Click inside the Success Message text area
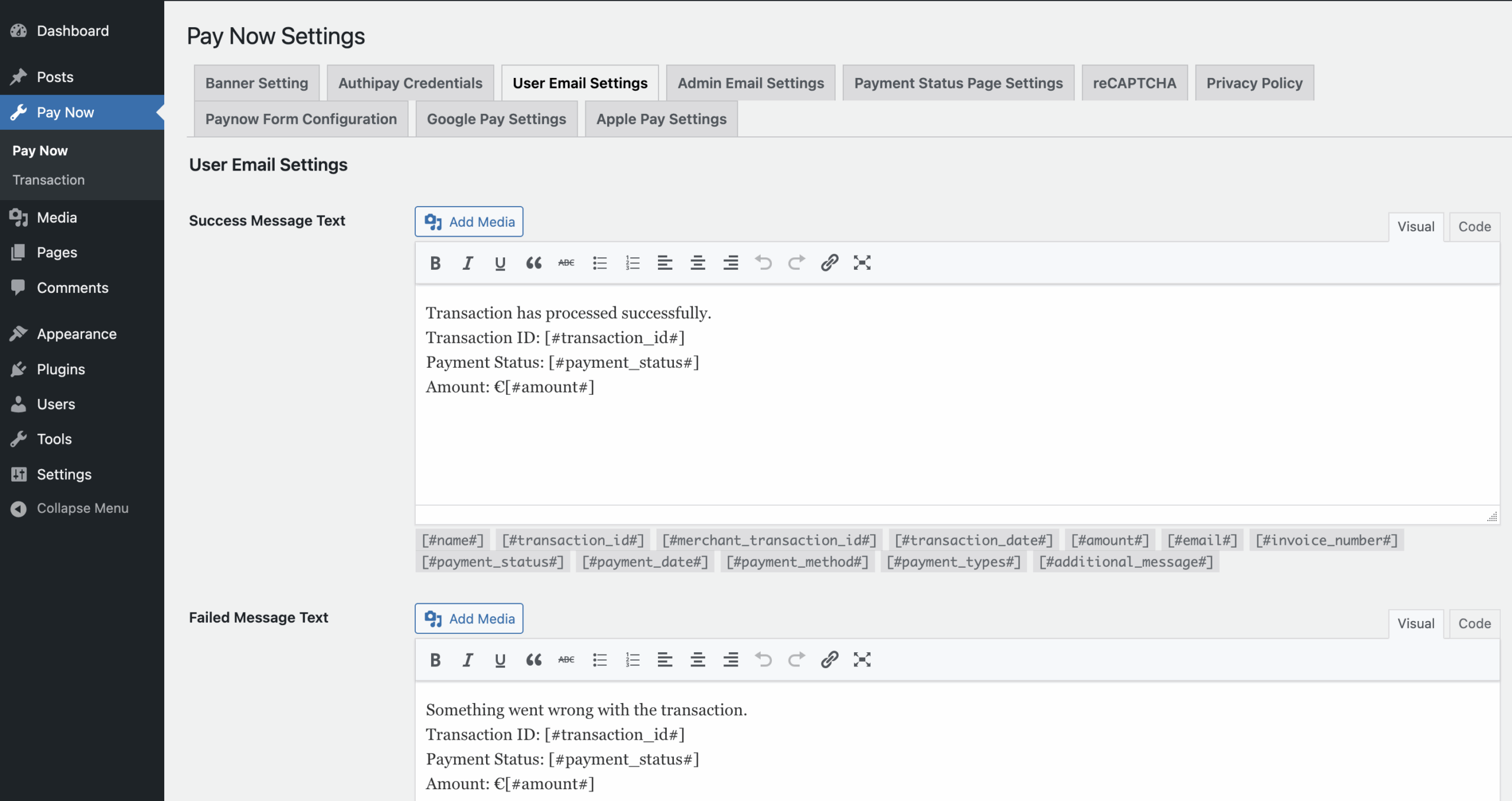 point(957,395)
